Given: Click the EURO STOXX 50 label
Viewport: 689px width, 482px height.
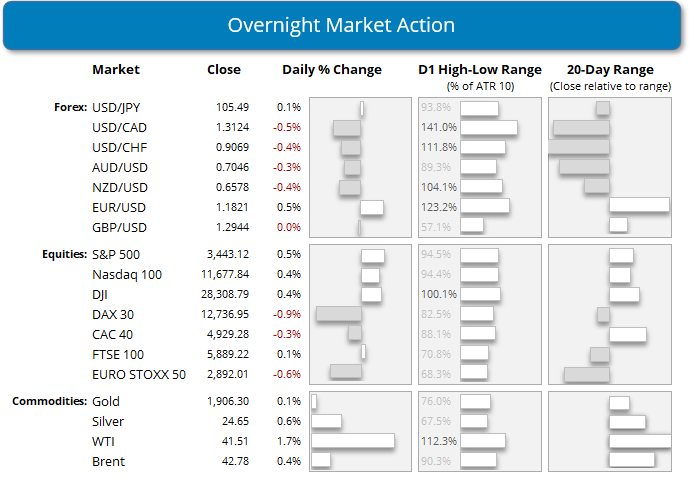Looking at the screenshot, I should 138,372.
